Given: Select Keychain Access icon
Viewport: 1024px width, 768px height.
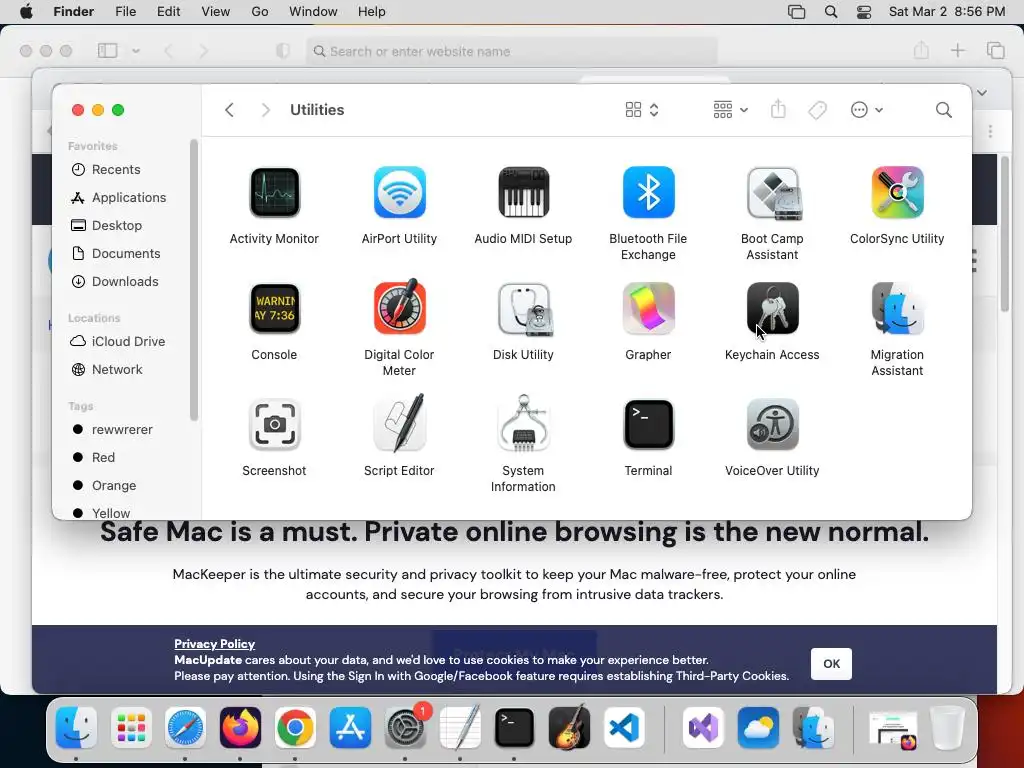Looking at the screenshot, I should (x=773, y=308).
